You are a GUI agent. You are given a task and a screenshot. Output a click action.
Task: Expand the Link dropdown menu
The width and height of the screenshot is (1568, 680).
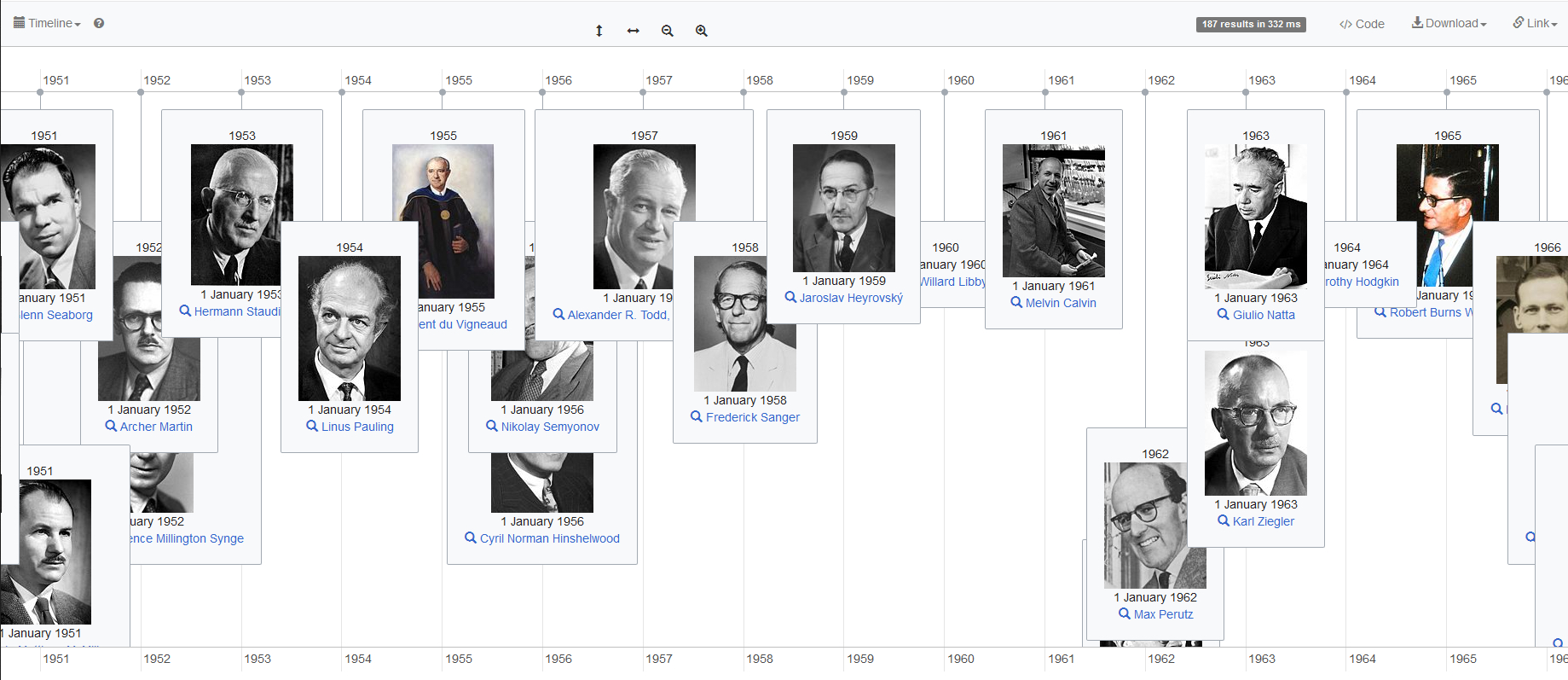pos(1536,23)
